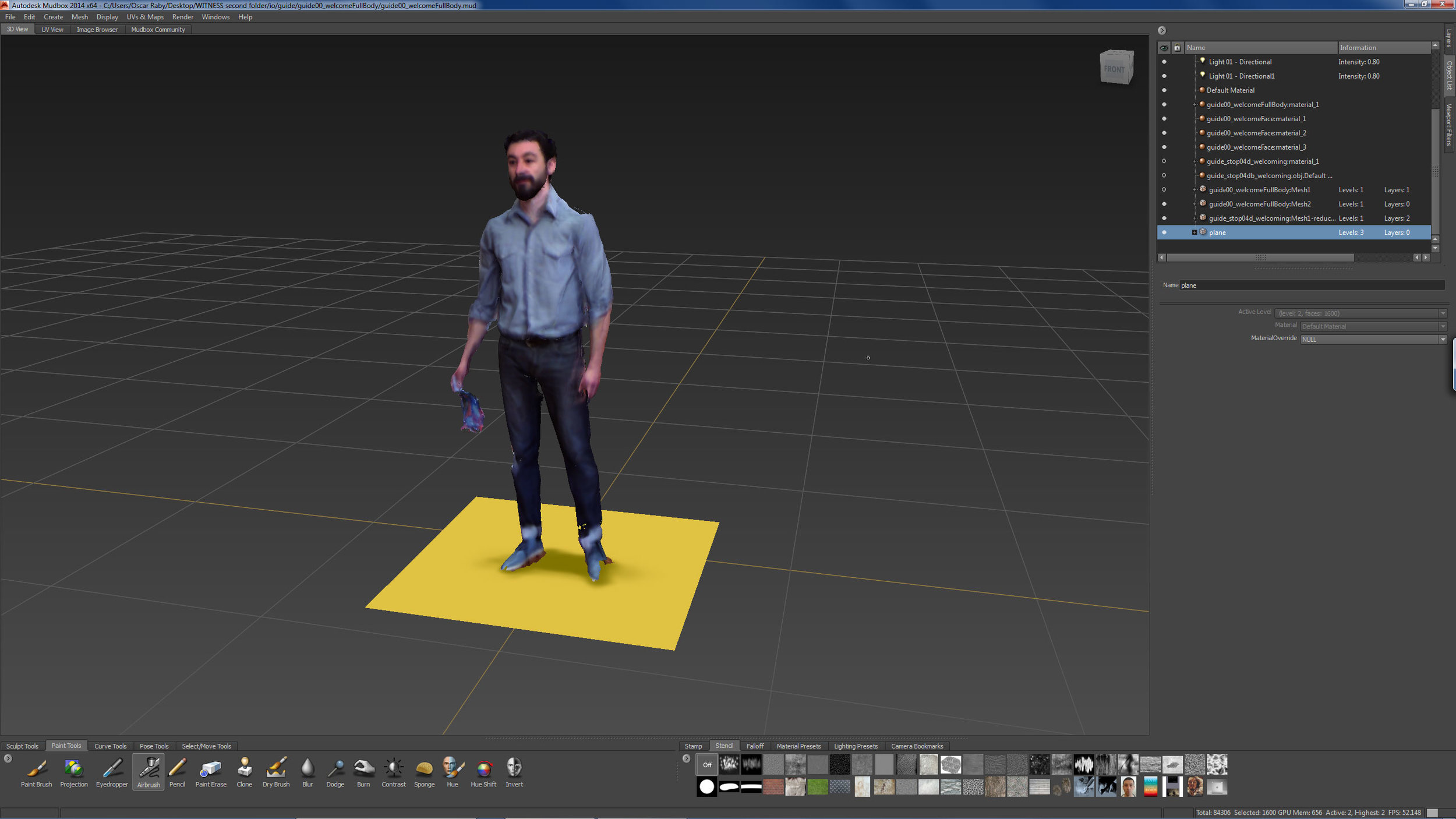The width and height of the screenshot is (1456, 819).
Task: Select the Pencil tool
Action: tap(177, 772)
